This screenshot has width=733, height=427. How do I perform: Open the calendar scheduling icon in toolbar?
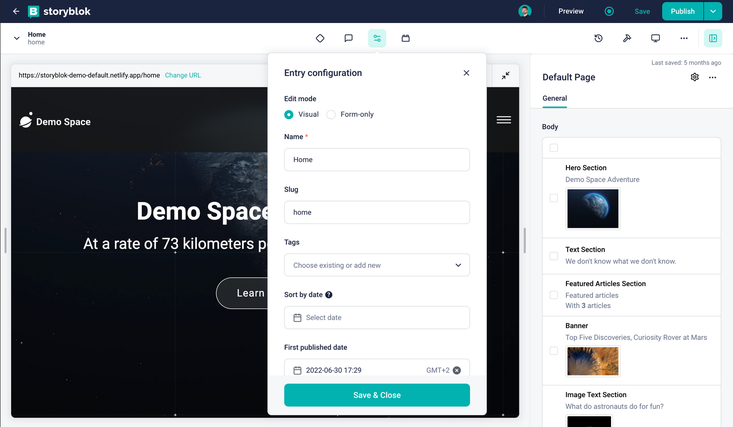point(405,38)
